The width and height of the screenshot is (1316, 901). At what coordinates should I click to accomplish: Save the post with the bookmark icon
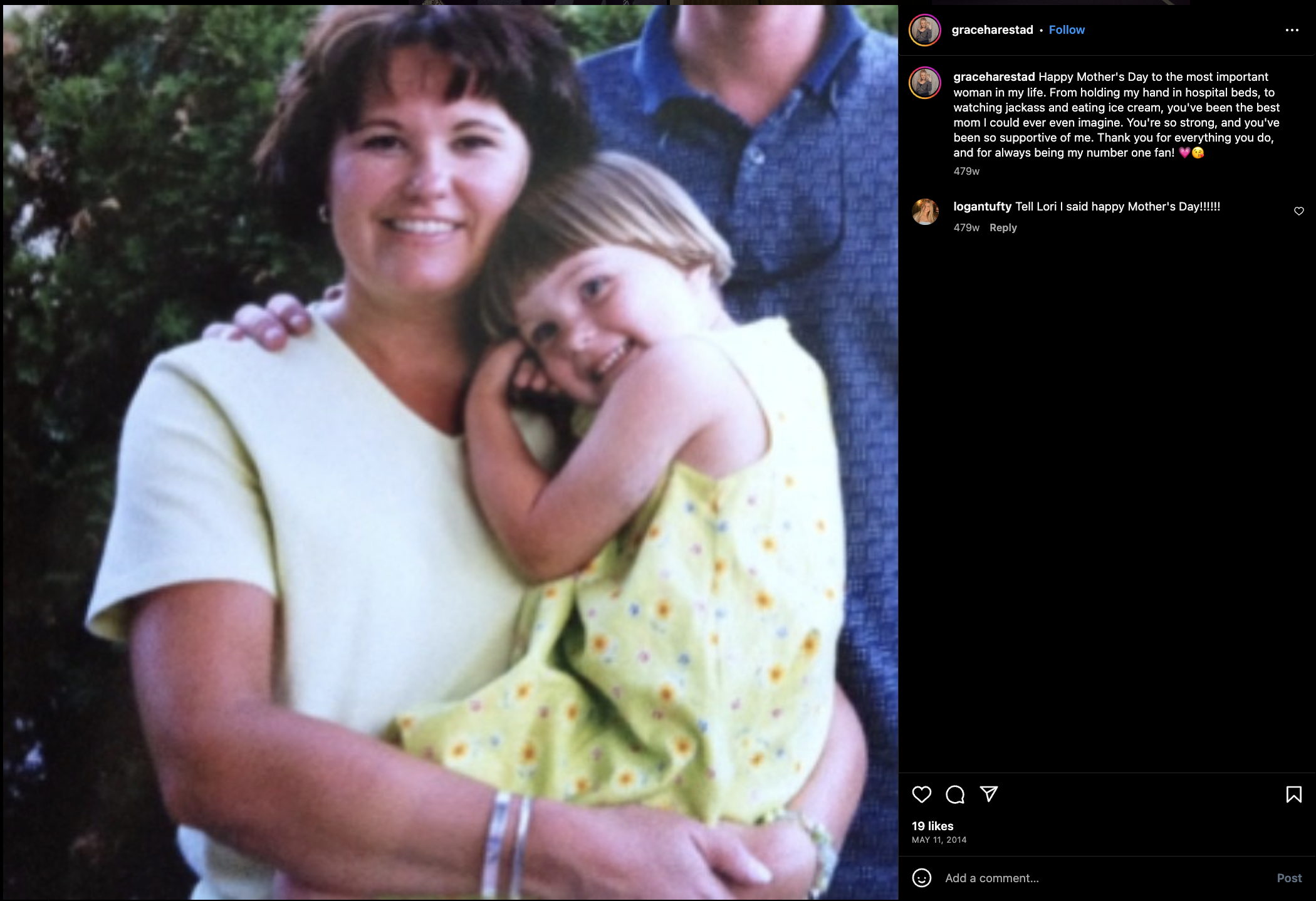(x=1293, y=794)
